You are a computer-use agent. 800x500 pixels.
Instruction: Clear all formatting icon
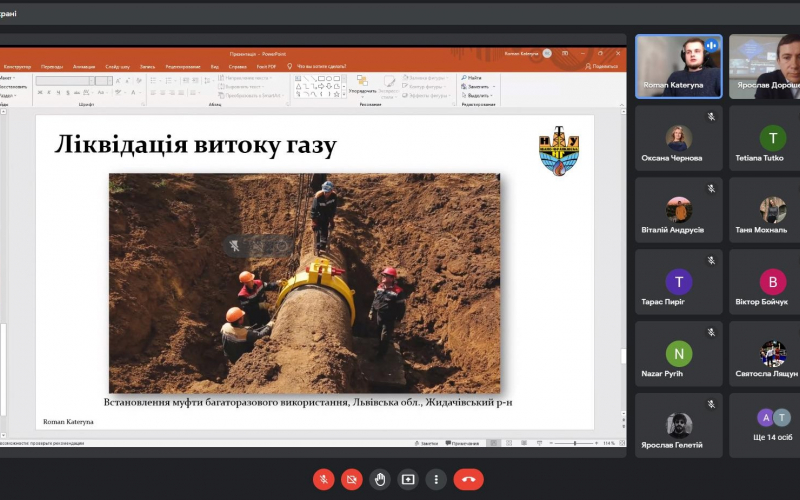(x=139, y=81)
